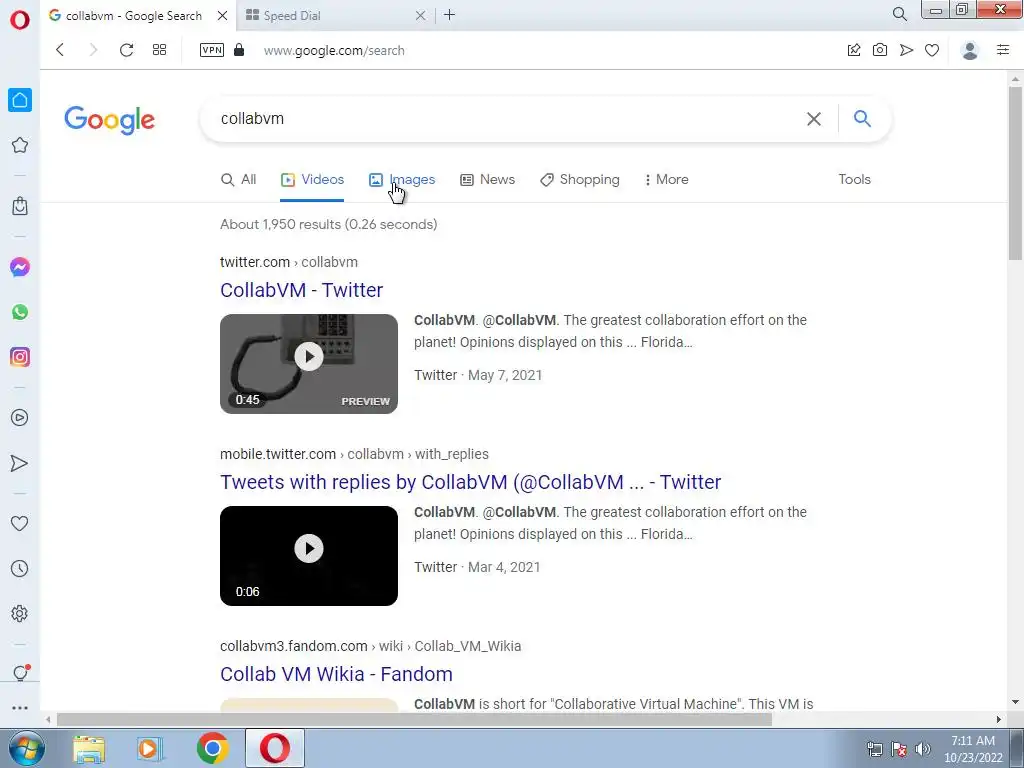Open the lightbulb tips icon in sidebar

pos(20,673)
